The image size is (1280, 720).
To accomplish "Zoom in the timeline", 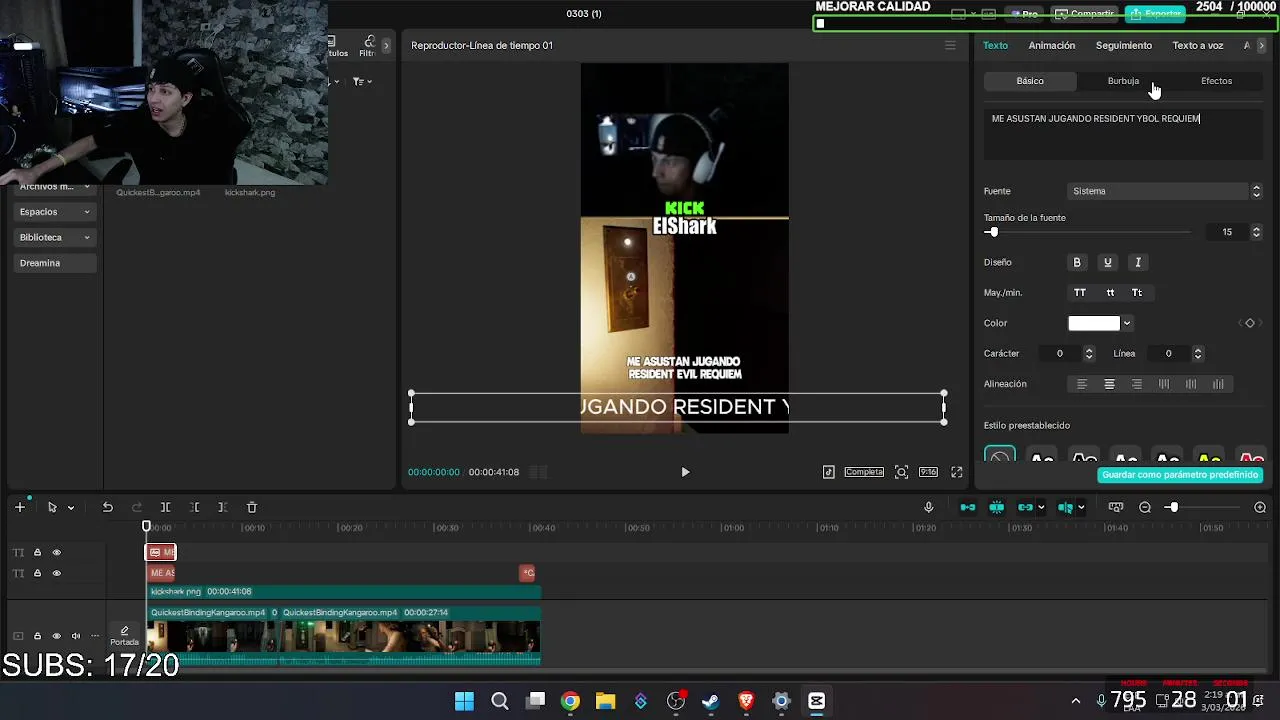I will coord(1260,507).
